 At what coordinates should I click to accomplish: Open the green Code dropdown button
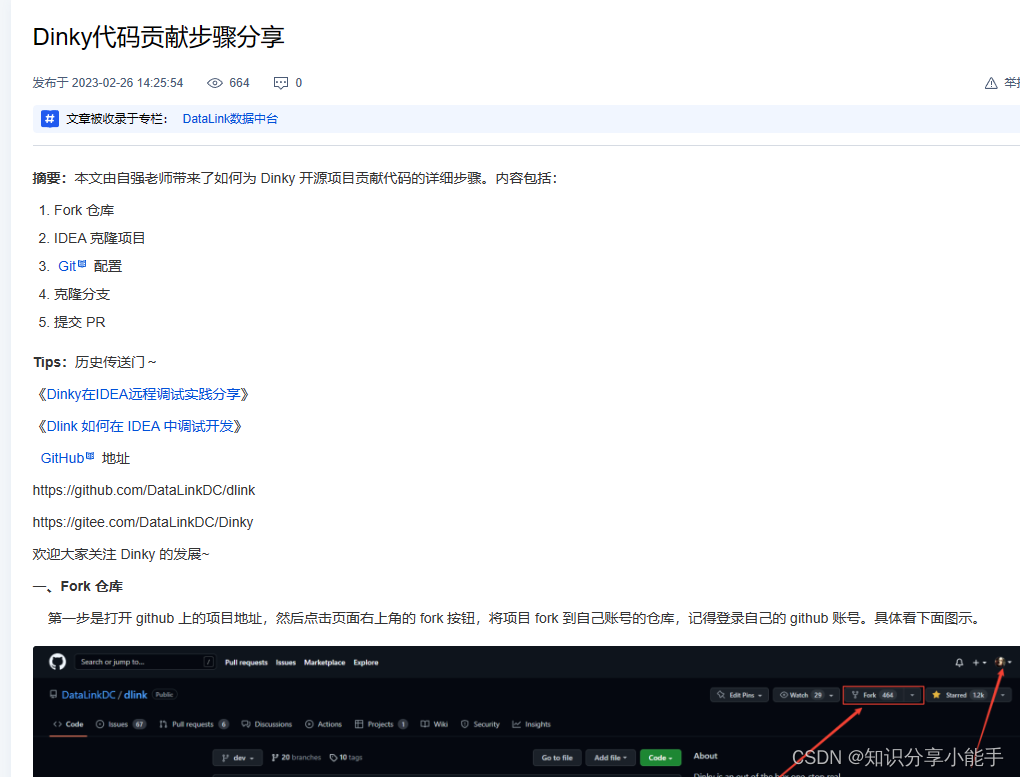(660, 757)
